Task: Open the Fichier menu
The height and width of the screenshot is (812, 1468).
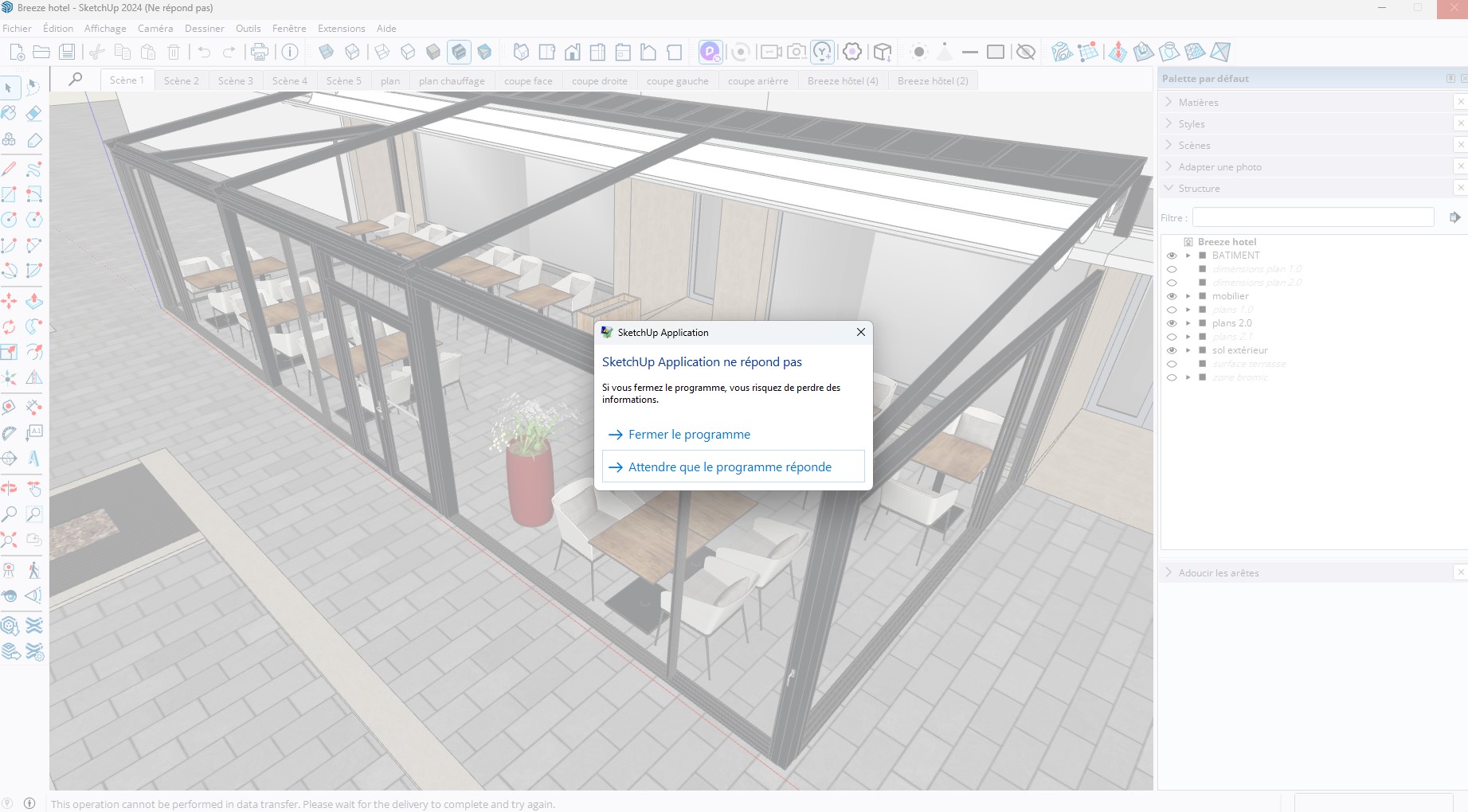Action: click(x=17, y=28)
